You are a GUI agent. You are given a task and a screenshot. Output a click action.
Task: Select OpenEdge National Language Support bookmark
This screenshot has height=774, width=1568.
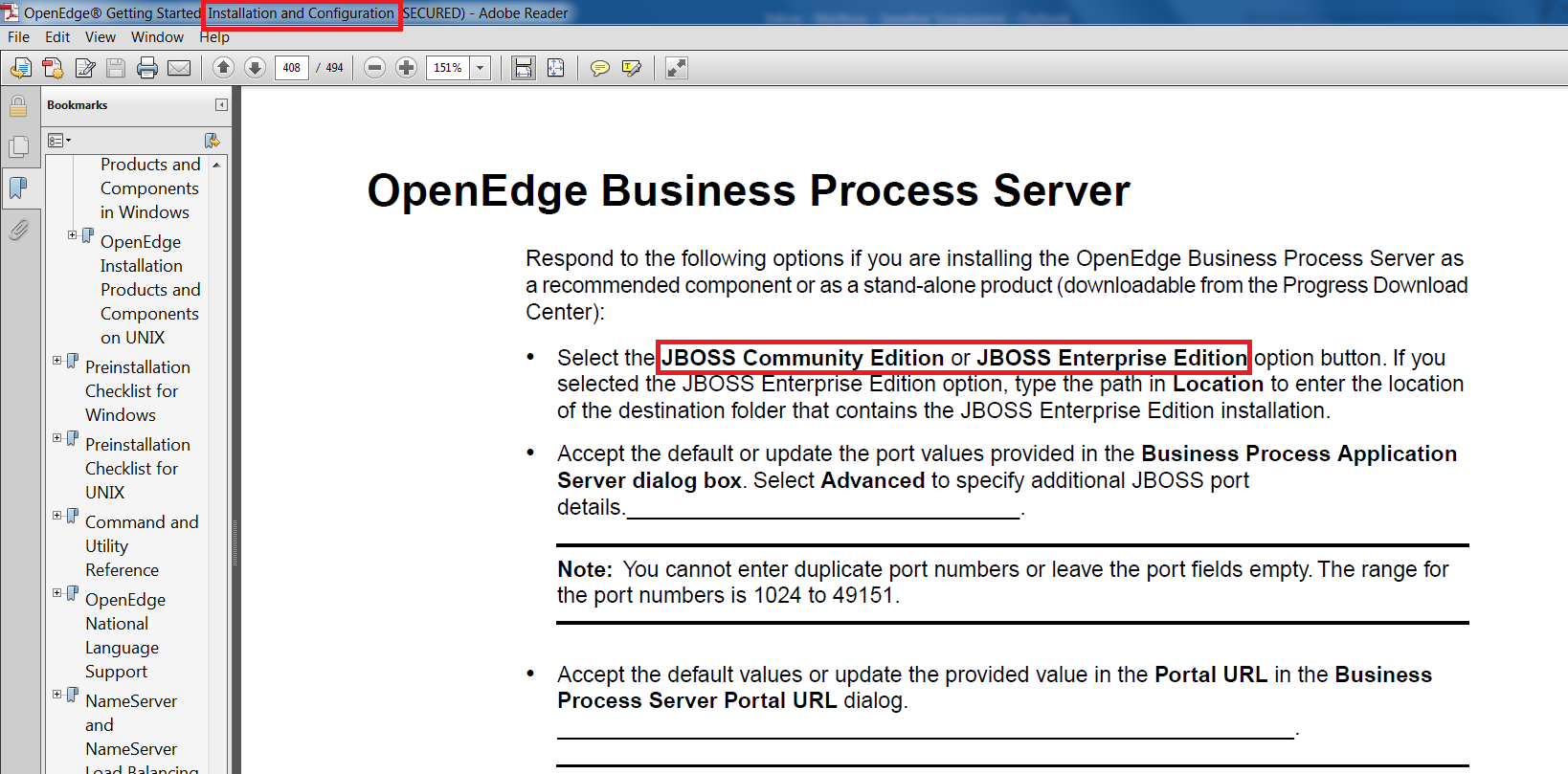point(125,635)
